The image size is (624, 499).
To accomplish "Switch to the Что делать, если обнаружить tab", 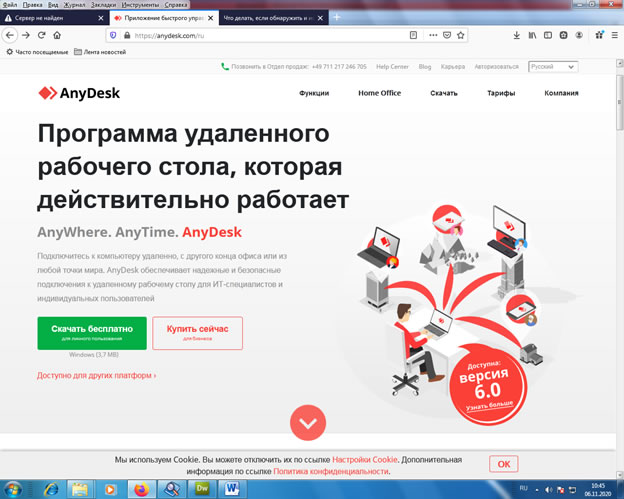I will pos(268,18).
